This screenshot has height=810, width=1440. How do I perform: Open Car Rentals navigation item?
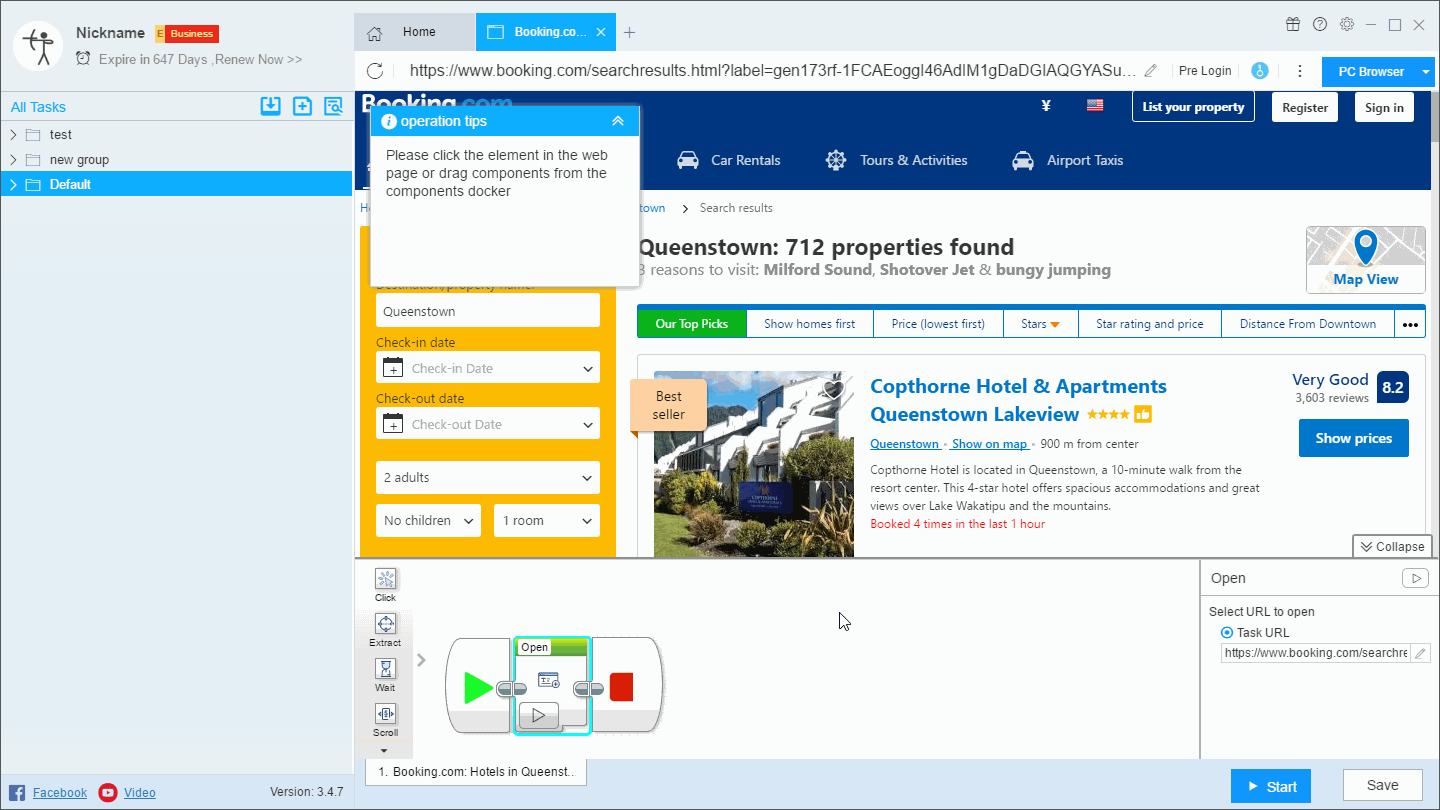(x=728, y=160)
